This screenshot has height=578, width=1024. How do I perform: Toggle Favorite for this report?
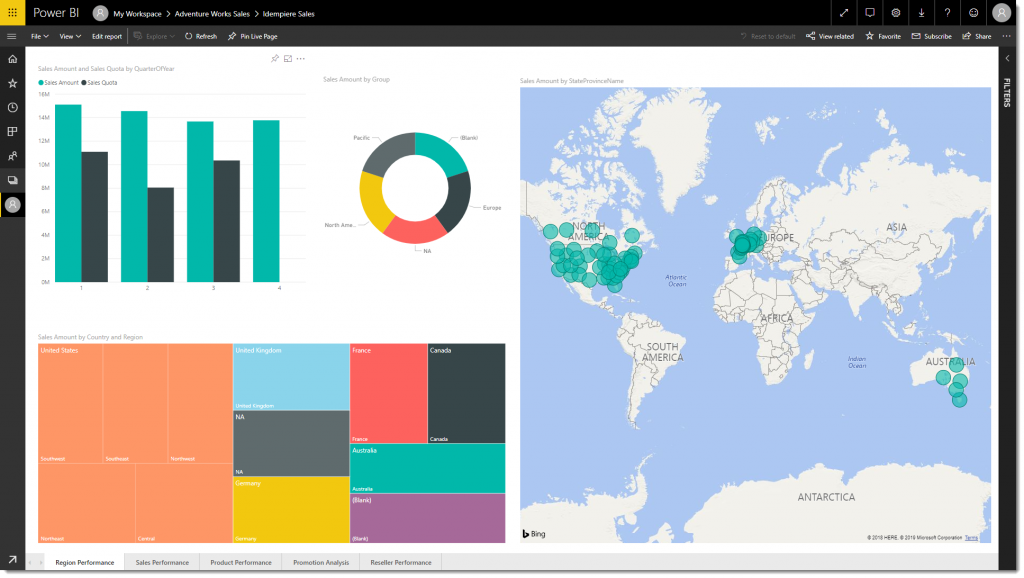[883, 36]
